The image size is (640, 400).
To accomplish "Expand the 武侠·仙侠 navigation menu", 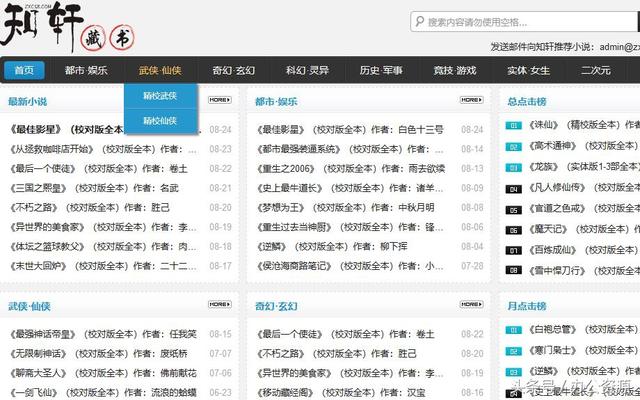I will coord(159,70).
